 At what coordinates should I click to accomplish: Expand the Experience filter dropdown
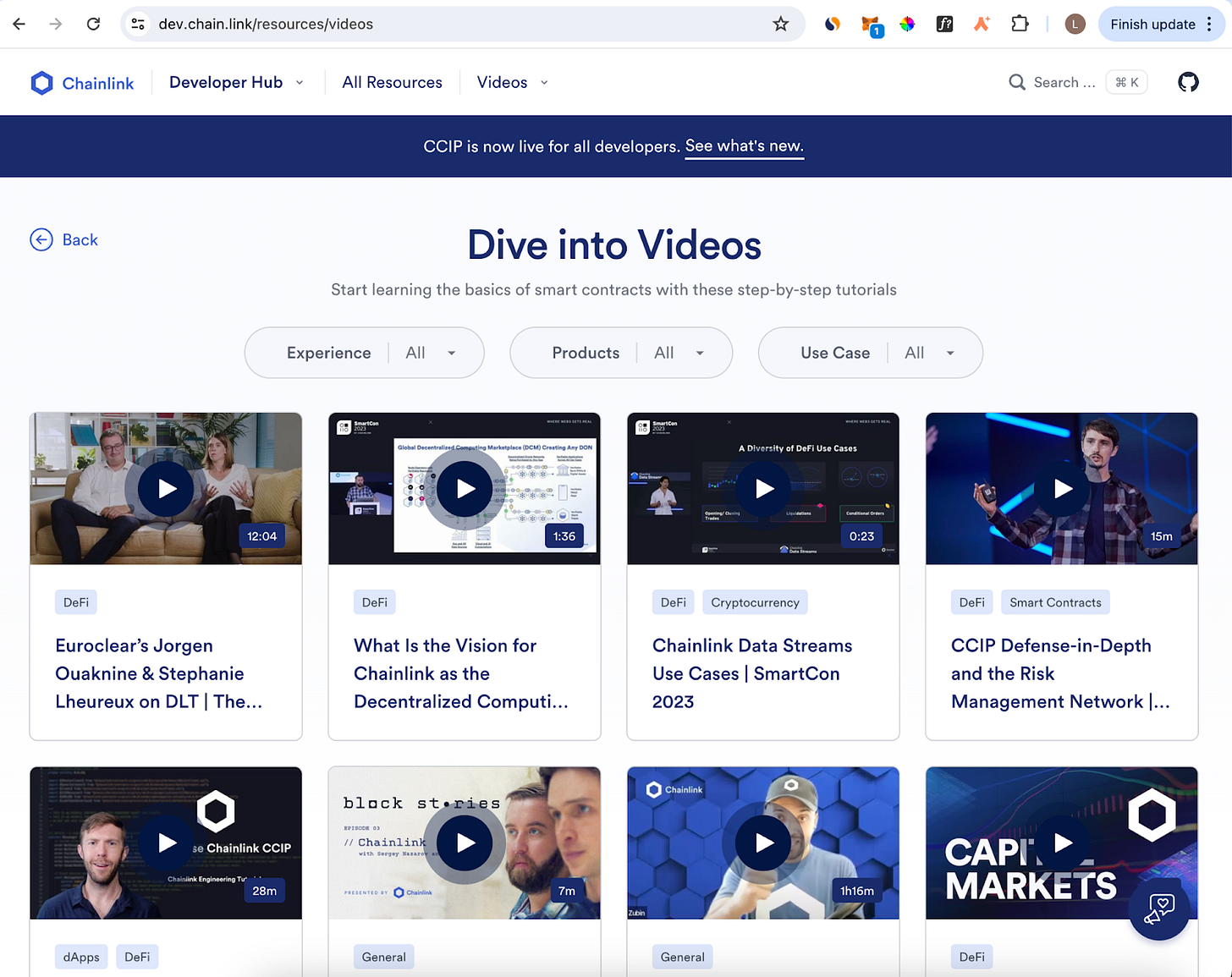click(364, 353)
